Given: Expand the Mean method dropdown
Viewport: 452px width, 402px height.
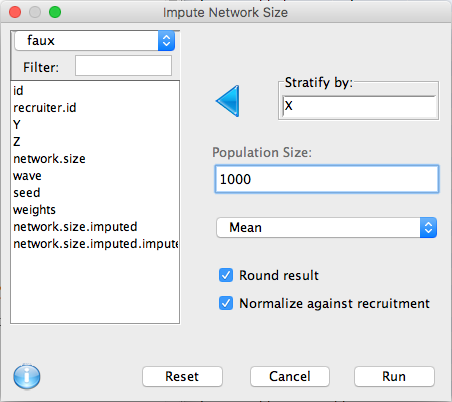Looking at the screenshot, I should coord(327,228).
